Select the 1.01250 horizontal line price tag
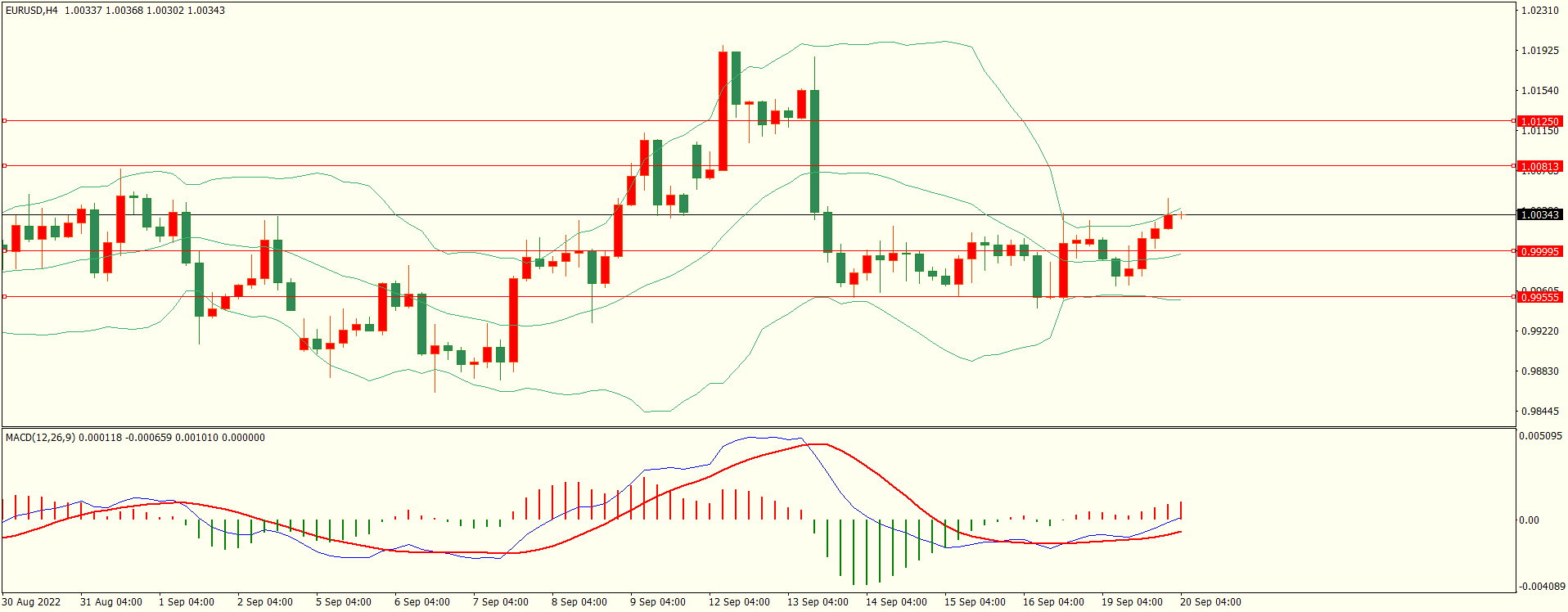 pos(1539,121)
